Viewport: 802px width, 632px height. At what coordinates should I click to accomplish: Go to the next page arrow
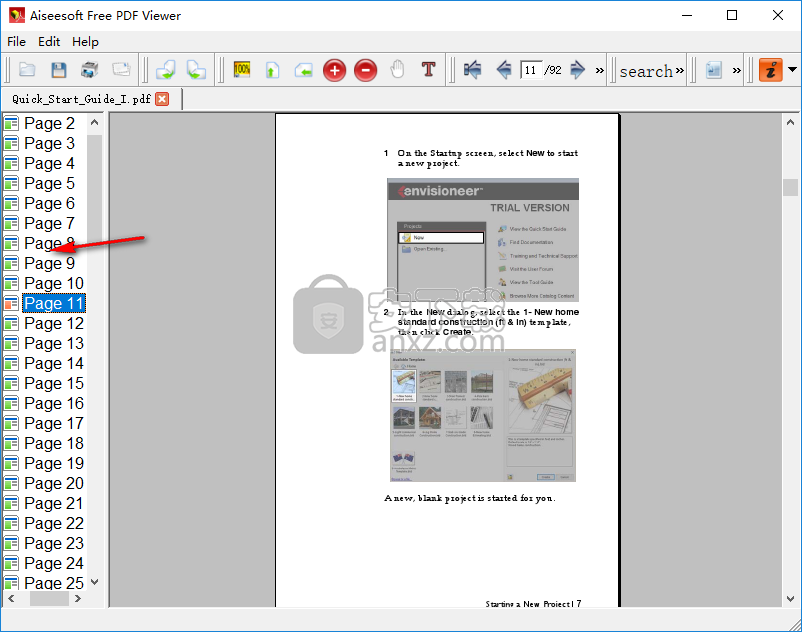pyautogui.click(x=577, y=70)
